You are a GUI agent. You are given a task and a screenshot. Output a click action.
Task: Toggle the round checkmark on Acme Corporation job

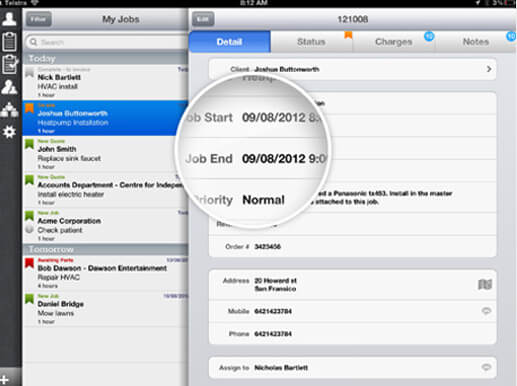coord(29,229)
